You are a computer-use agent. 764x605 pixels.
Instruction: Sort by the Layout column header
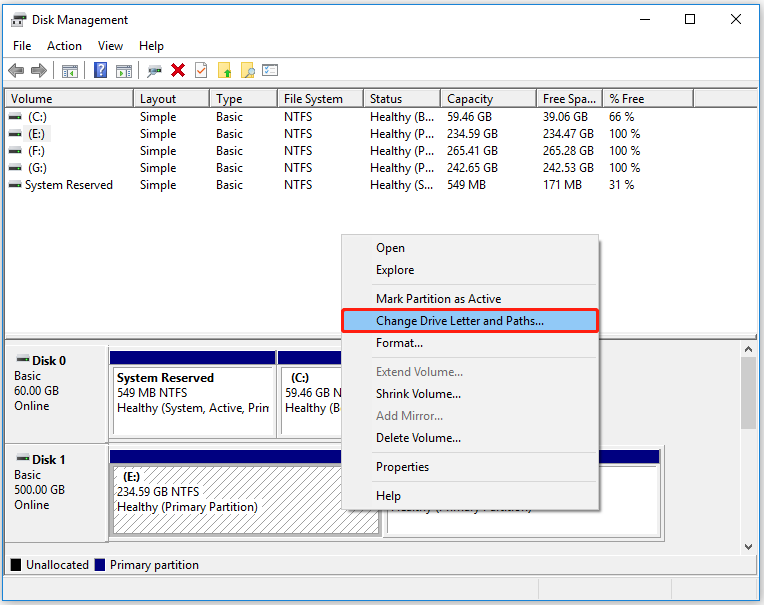[172, 98]
